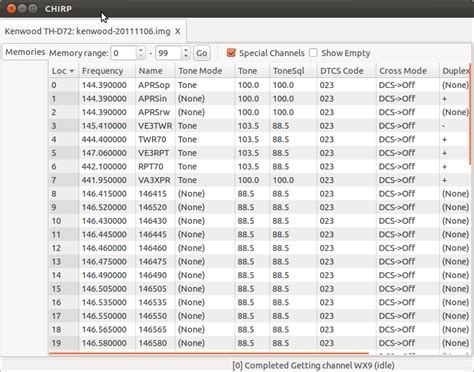Uncheck the Special Channels checkbox
474x372 pixels.
click(231, 53)
